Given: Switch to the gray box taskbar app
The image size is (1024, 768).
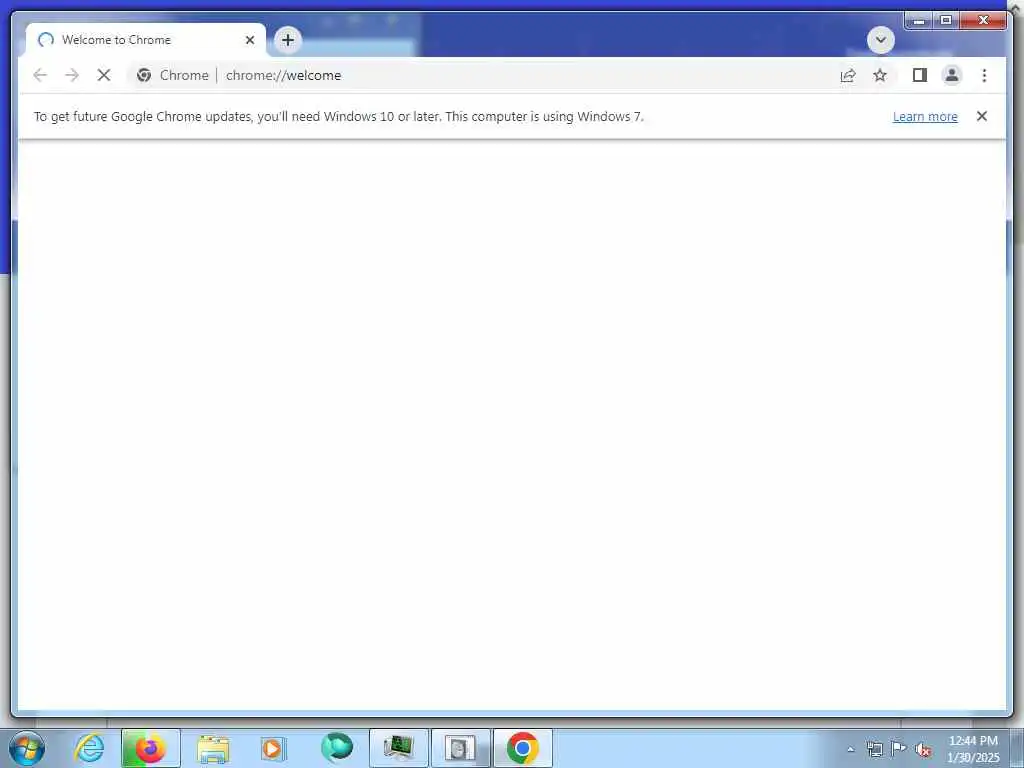Looking at the screenshot, I should coord(460,748).
